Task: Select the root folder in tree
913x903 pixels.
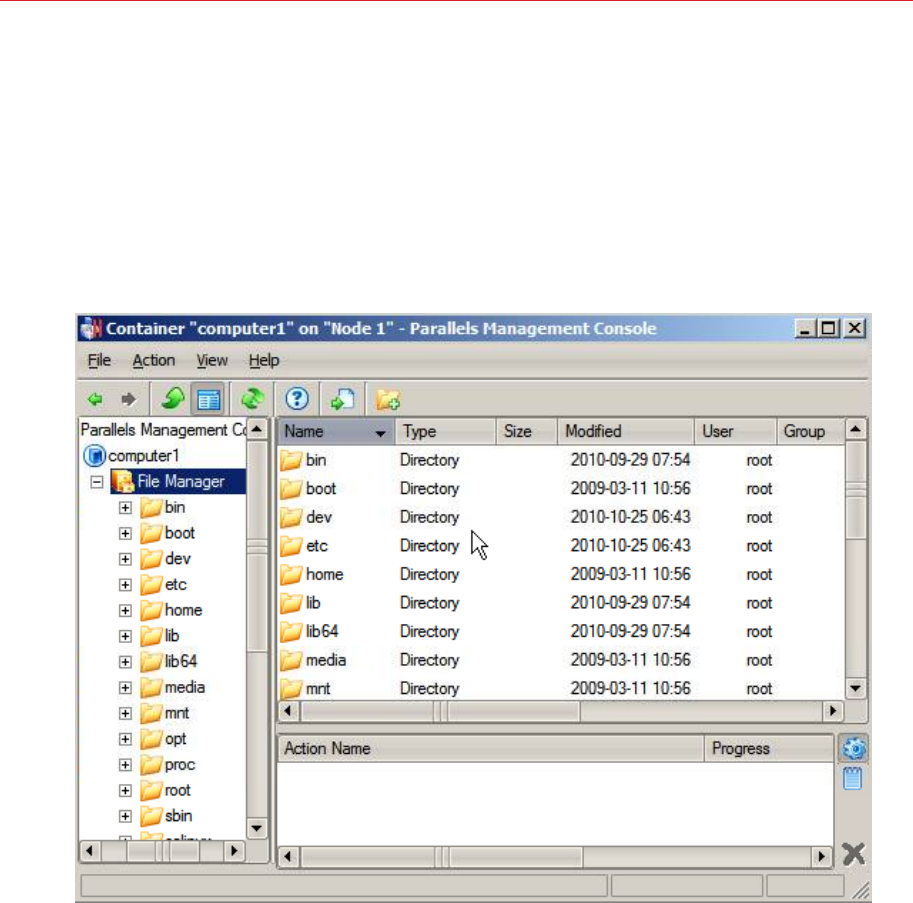Action: (178, 790)
